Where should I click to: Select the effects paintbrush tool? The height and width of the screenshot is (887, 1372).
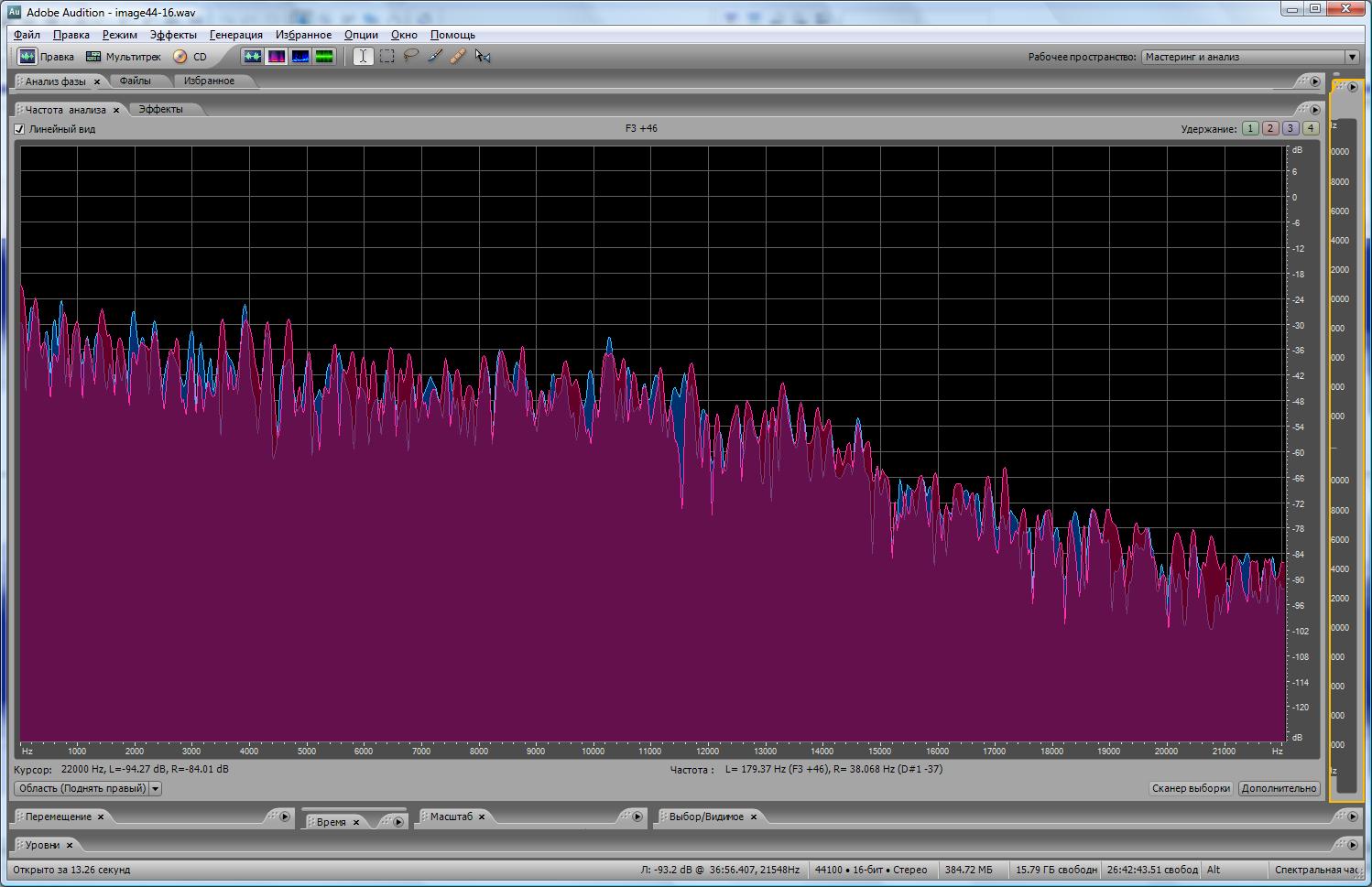[435, 57]
